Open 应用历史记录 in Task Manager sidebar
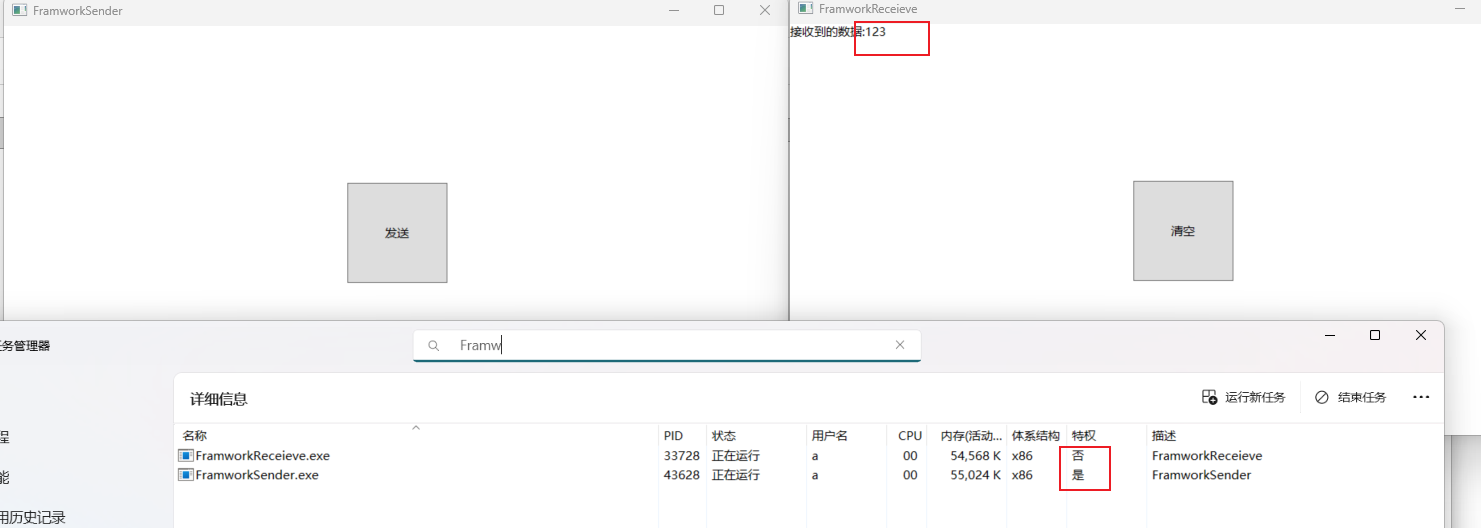Image resolution: width=1481 pixels, height=528 pixels. (x=32, y=517)
